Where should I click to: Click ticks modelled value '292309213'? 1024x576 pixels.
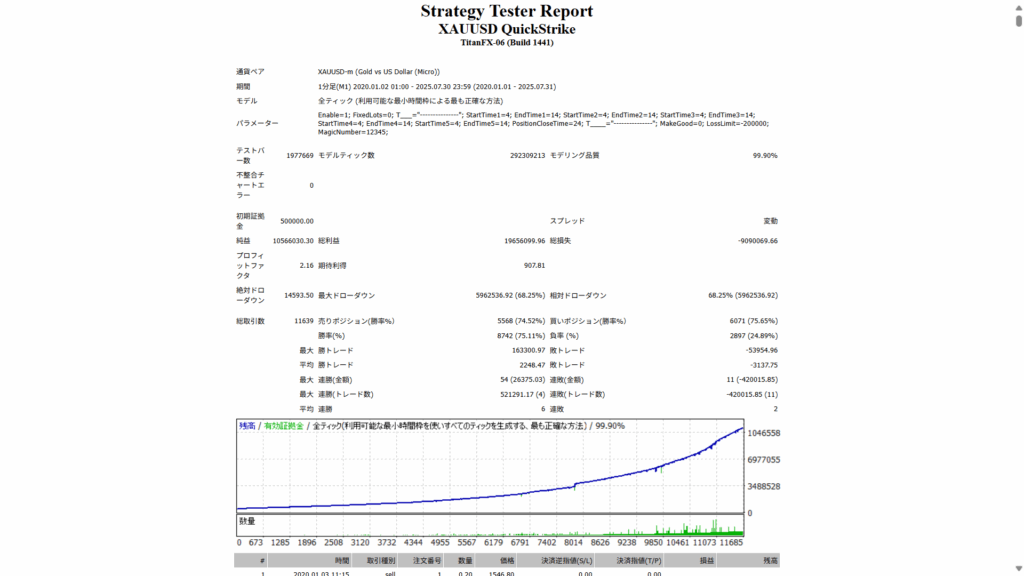coord(527,155)
